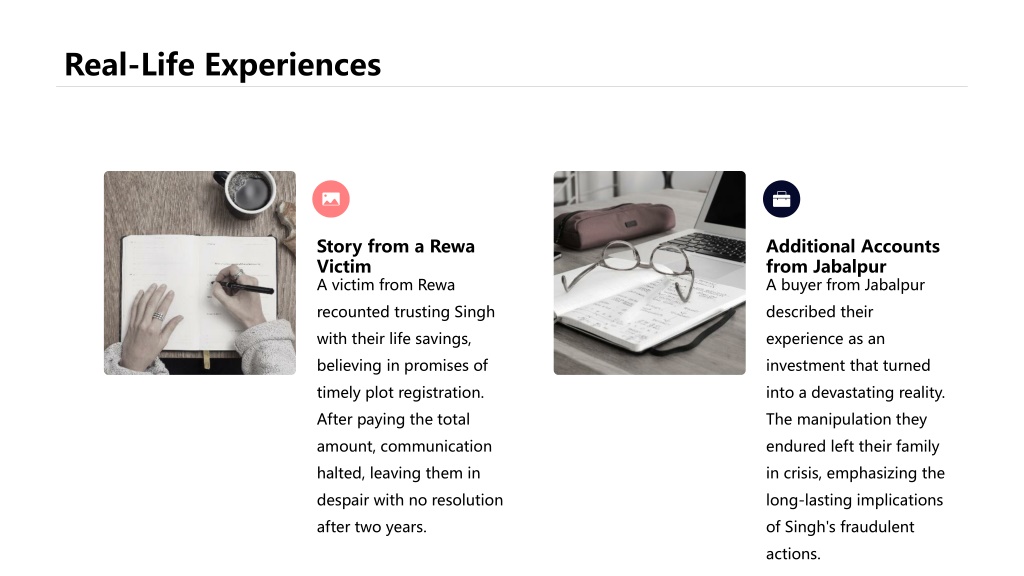Click the line "A buyer from Jabalpur"
1024x576 pixels.
point(846,285)
